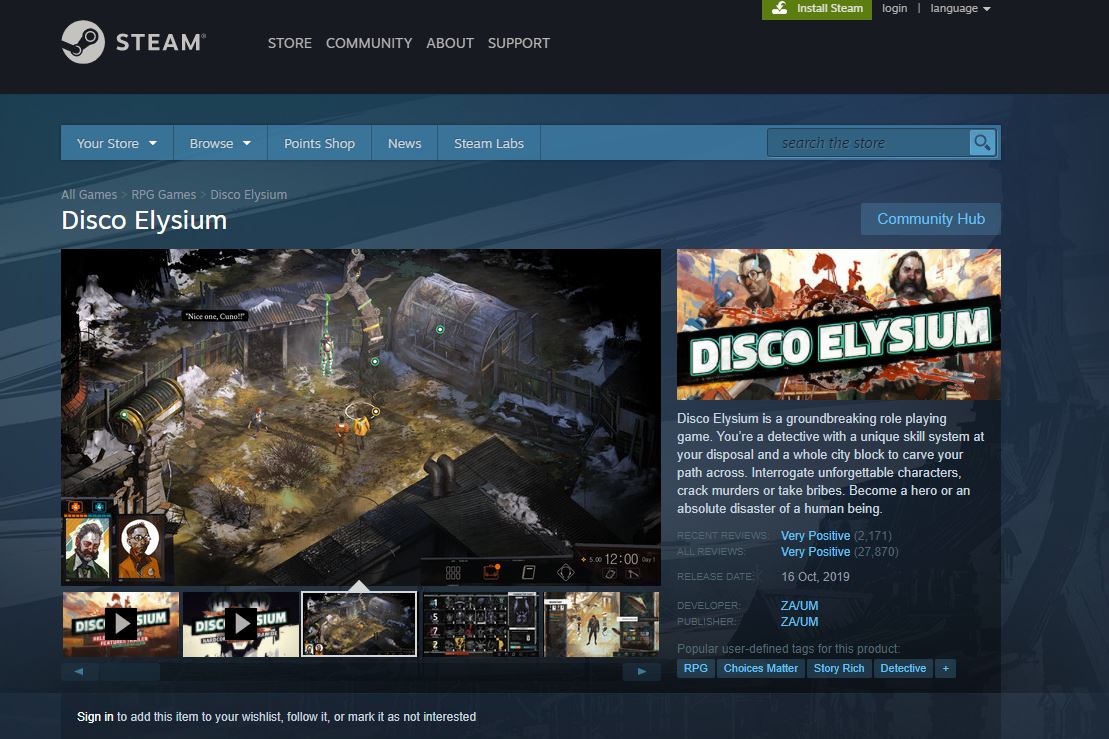Click the magnifying glass search icon
The image size is (1109, 739).
(x=981, y=142)
